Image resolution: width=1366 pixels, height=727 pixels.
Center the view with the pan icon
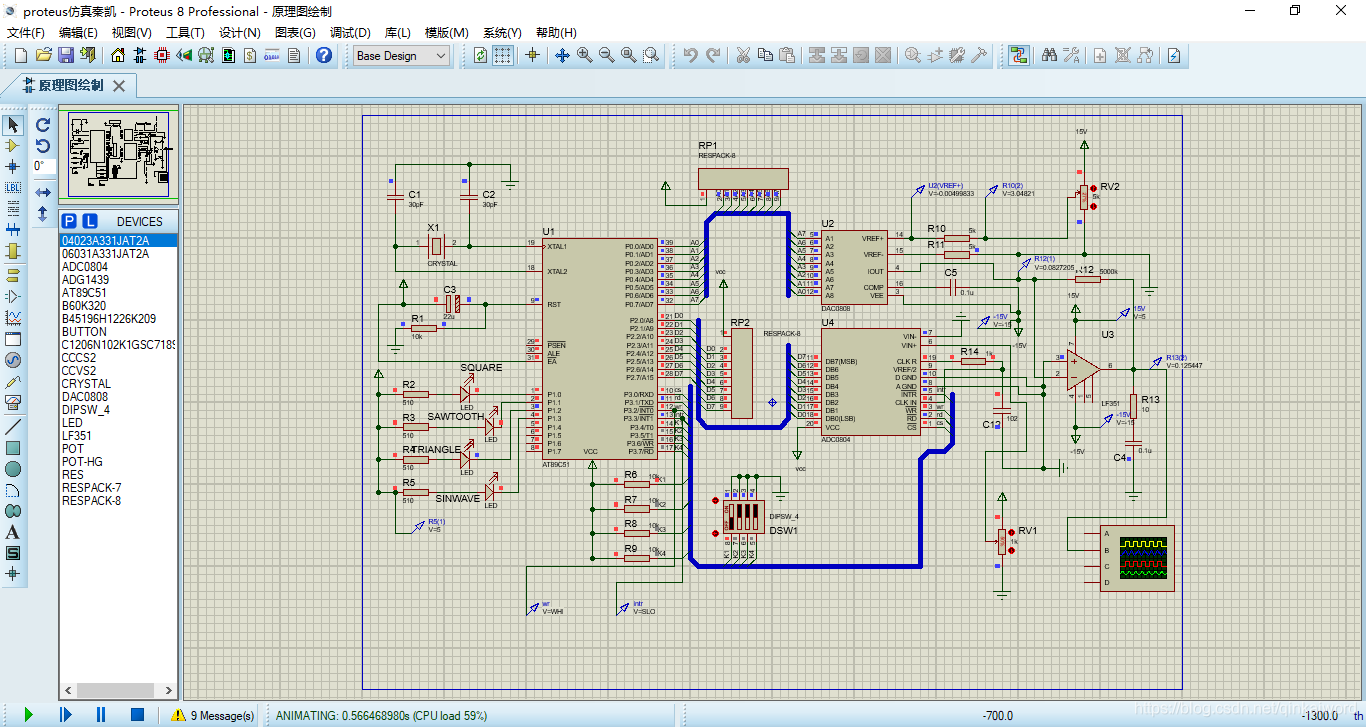pyautogui.click(x=562, y=56)
